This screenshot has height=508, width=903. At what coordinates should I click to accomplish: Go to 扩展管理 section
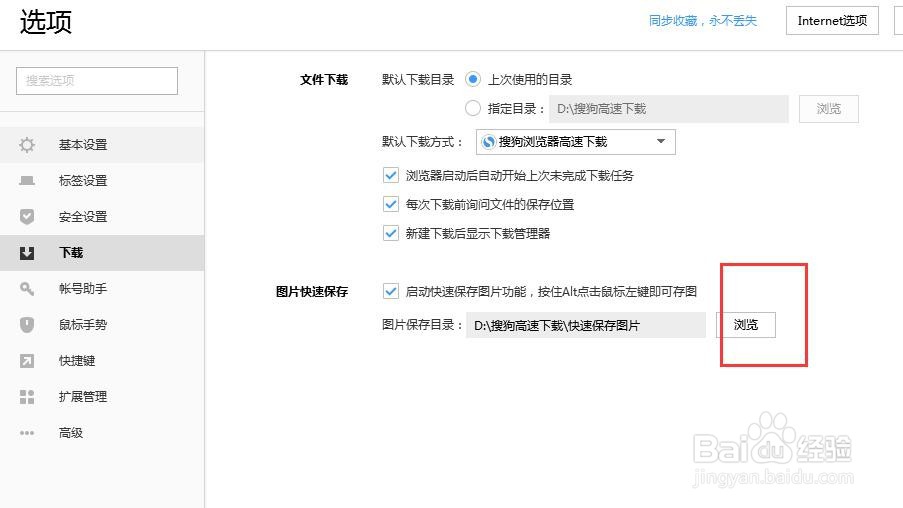coord(102,397)
